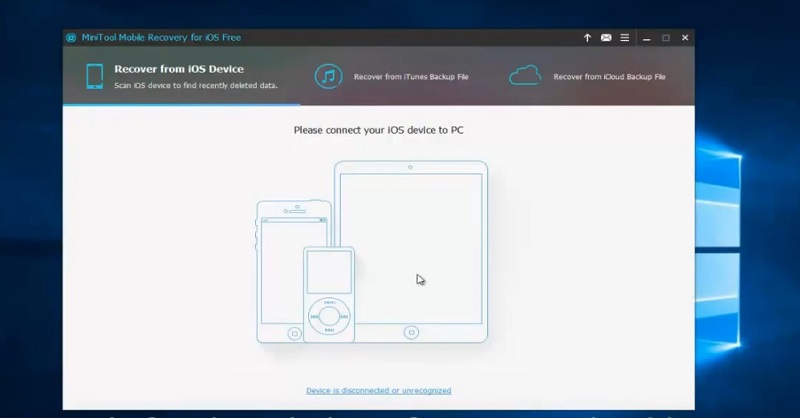The height and width of the screenshot is (418, 800).
Task: Maximize the MiniTool window
Action: pyautogui.click(x=666, y=38)
